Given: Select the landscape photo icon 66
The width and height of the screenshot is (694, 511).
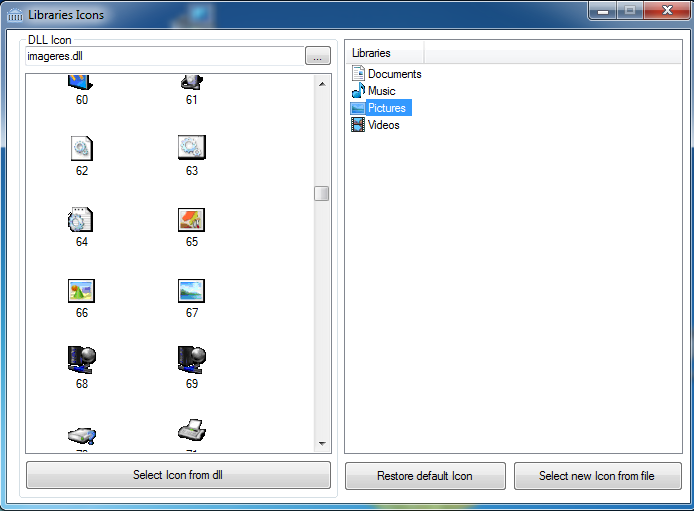Looking at the screenshot, I should click(x=81, y=291).
